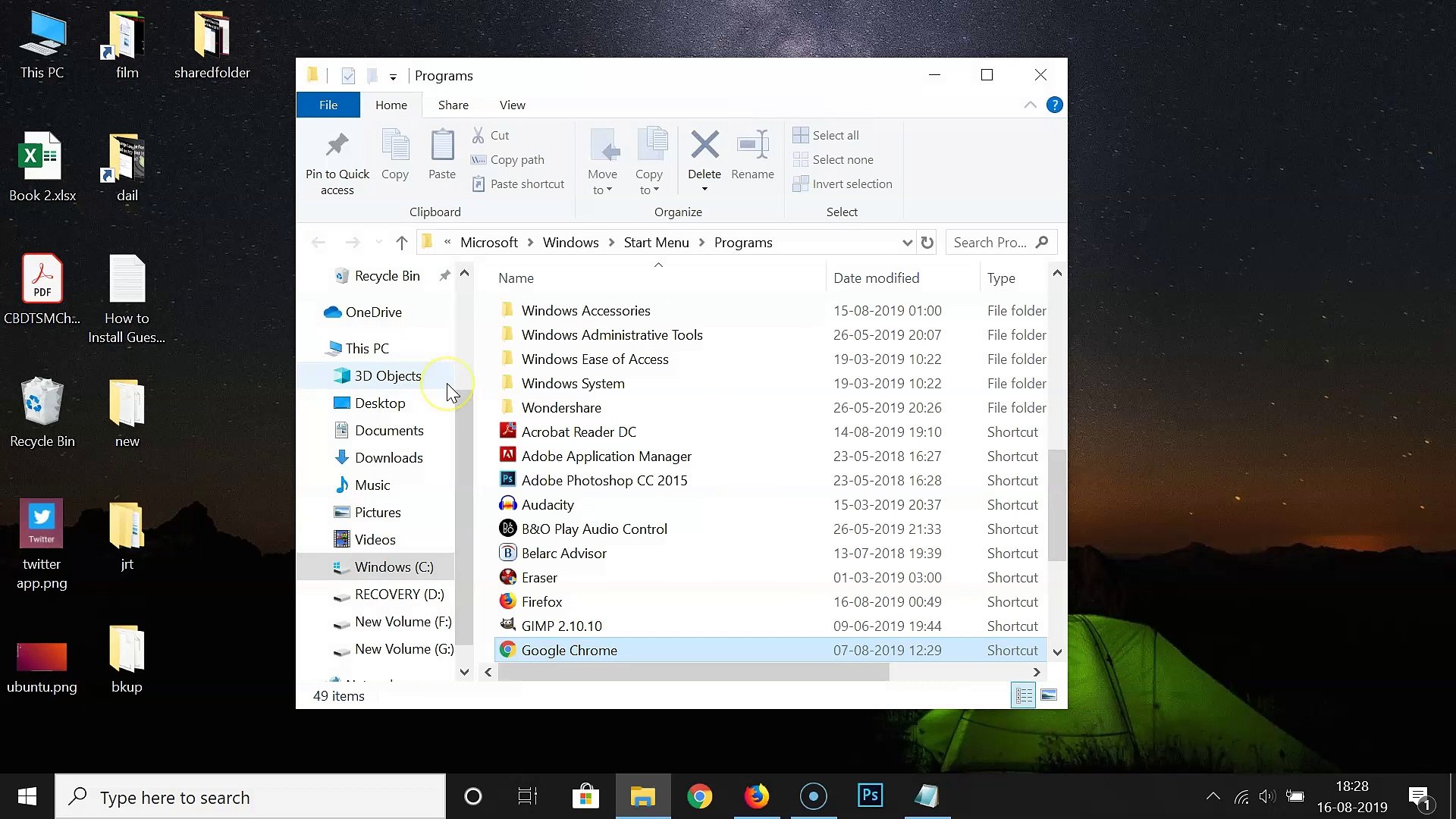This screenshot has height=819, width=1456.
Task: Open the Windows Start button
Action: click(27, 796)
